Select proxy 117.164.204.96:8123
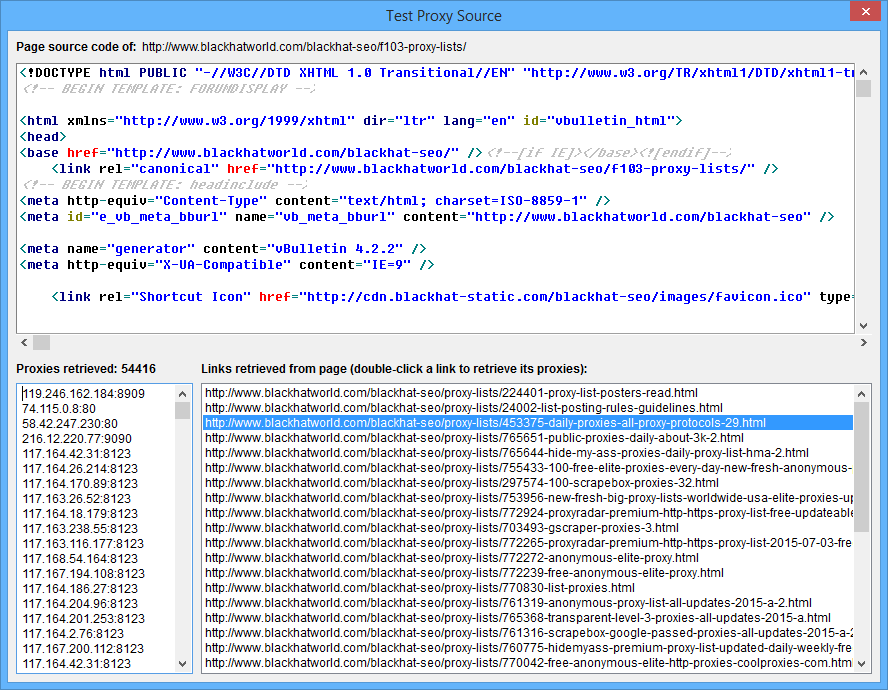This screenshot has height=690, width=888. (80, 604)
